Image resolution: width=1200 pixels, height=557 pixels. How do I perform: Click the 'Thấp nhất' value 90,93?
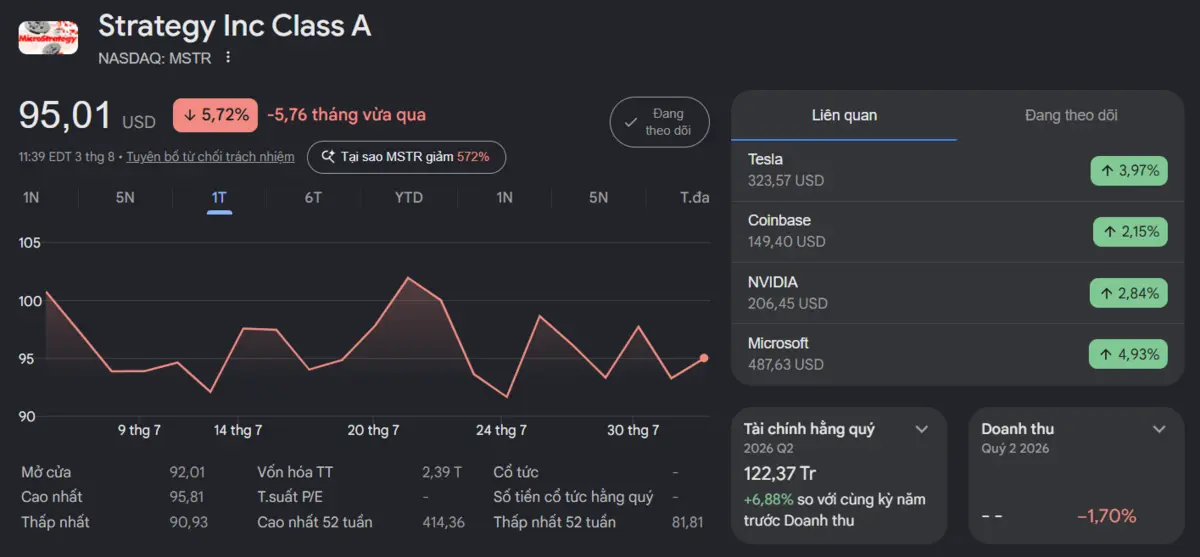point(187,522)
